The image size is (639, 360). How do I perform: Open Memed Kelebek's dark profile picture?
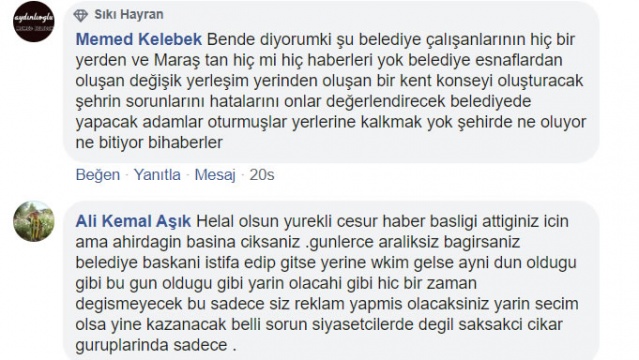pos(33,22)
